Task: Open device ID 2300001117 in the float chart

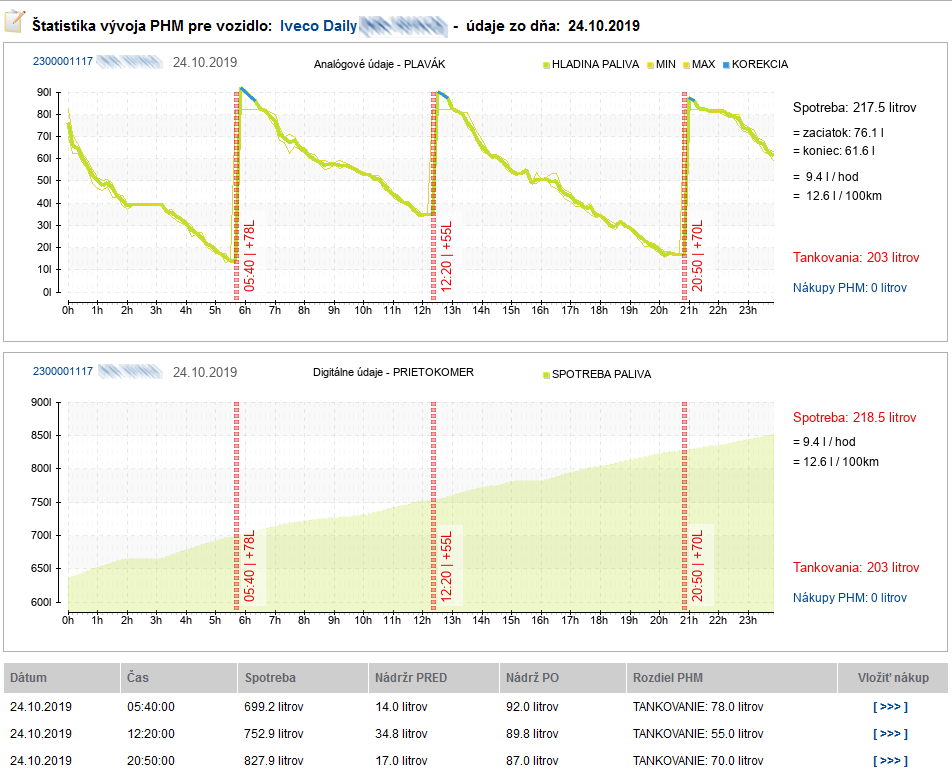Action: pos(62,62)
